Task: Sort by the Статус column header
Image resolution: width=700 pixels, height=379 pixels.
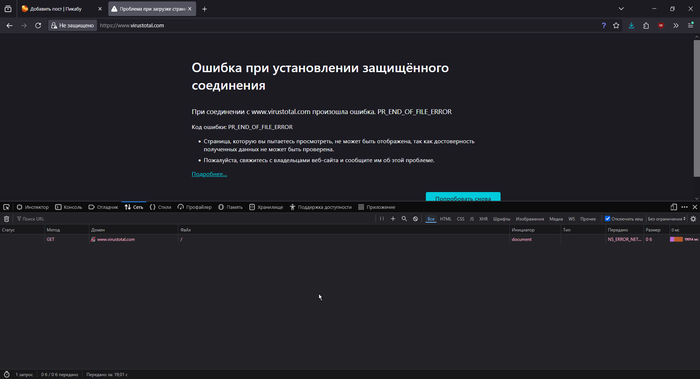Action: [x=22, y=230]
